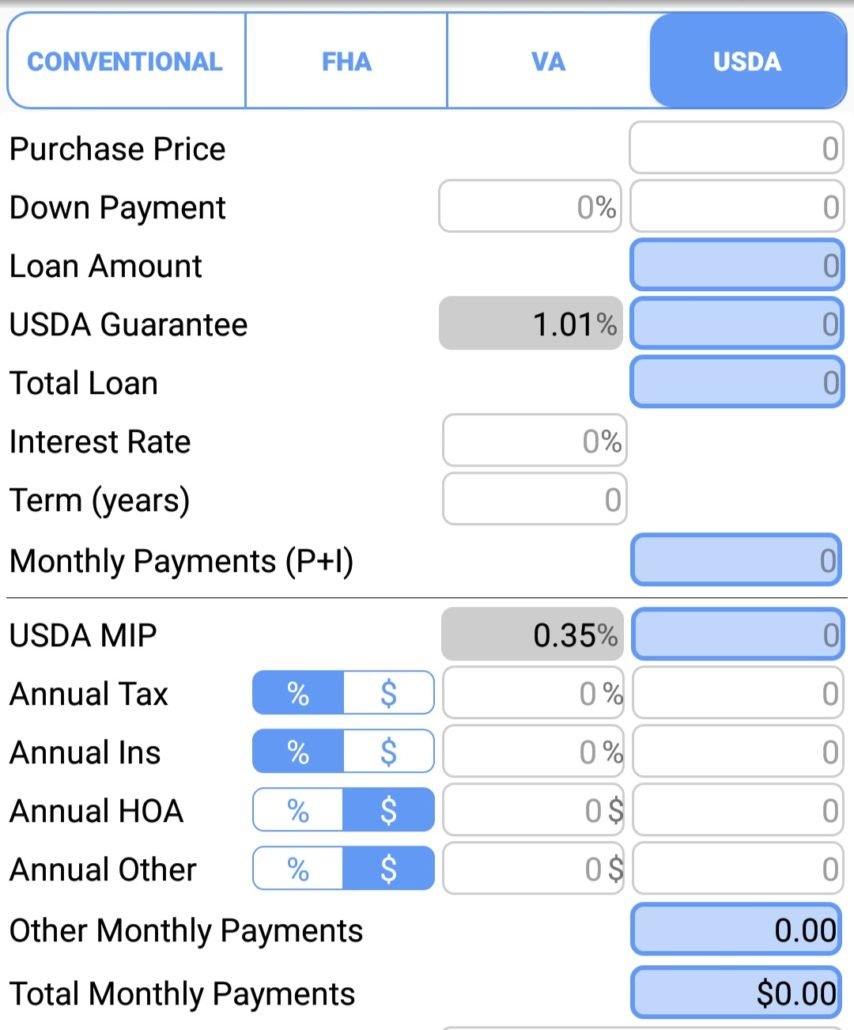Screen dimensions: 854x1030
Task: Select the FHA loan tab
Action: (x=346, y=61)
